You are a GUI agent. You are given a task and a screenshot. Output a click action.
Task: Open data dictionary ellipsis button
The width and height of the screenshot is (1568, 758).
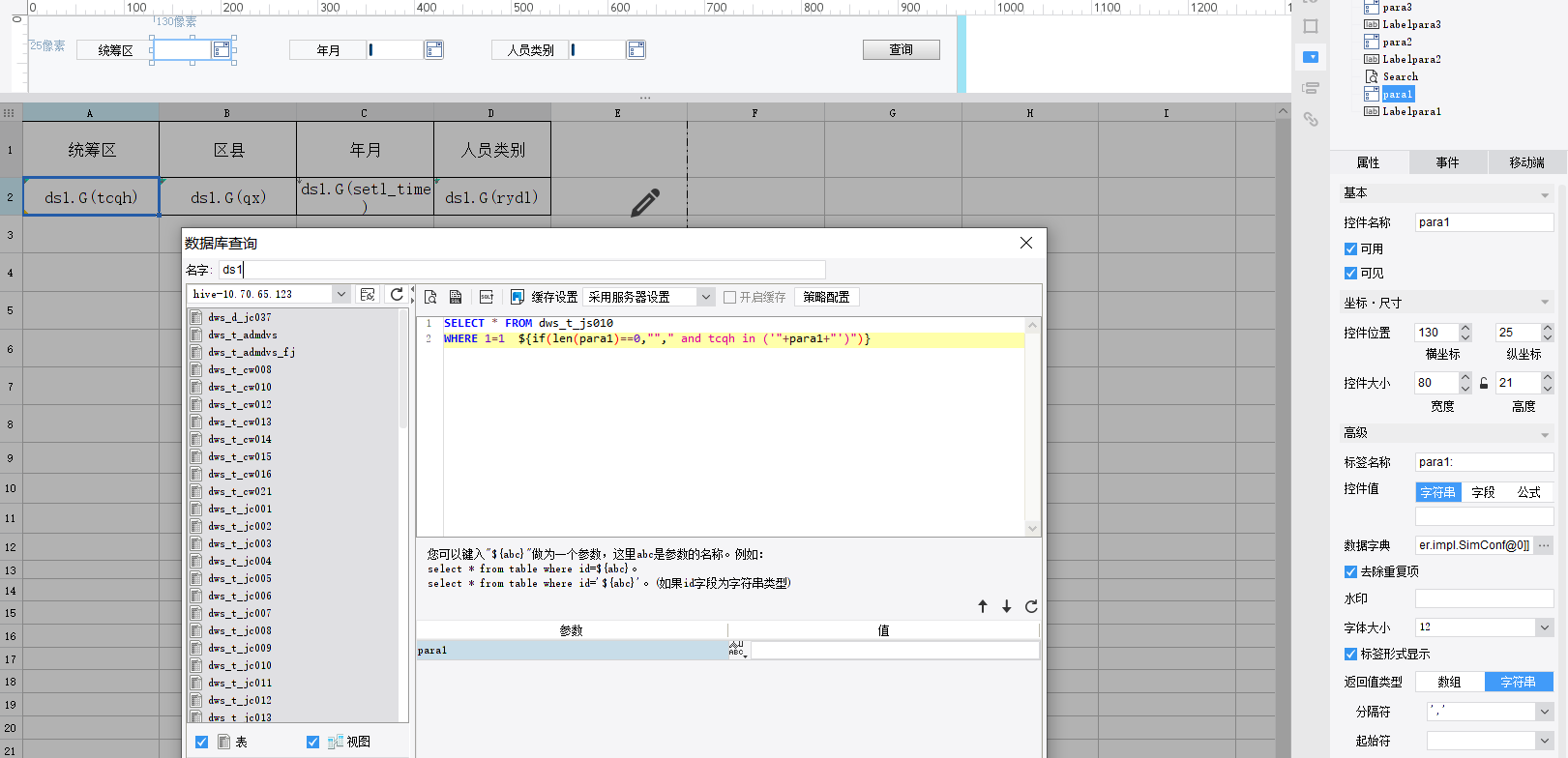coord(1544,545)
